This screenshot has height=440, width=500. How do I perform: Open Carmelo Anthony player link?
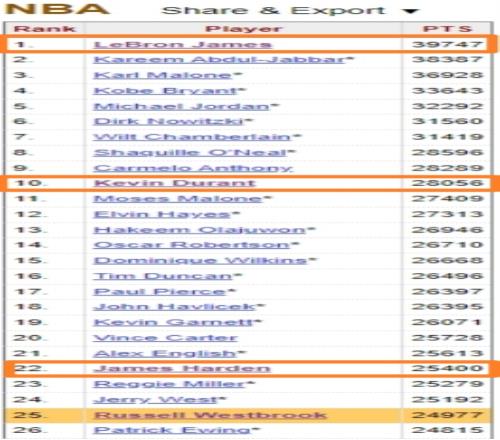(x=193, y=168)
